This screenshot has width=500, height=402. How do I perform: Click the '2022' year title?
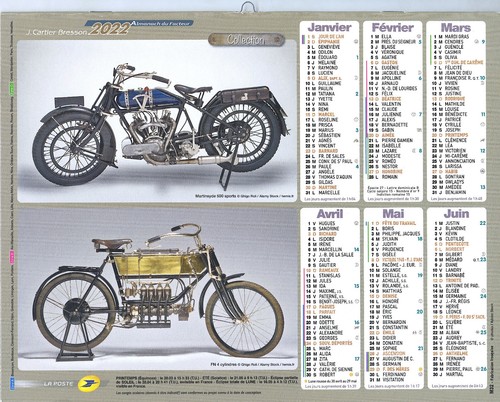click(x=109, y=29)
